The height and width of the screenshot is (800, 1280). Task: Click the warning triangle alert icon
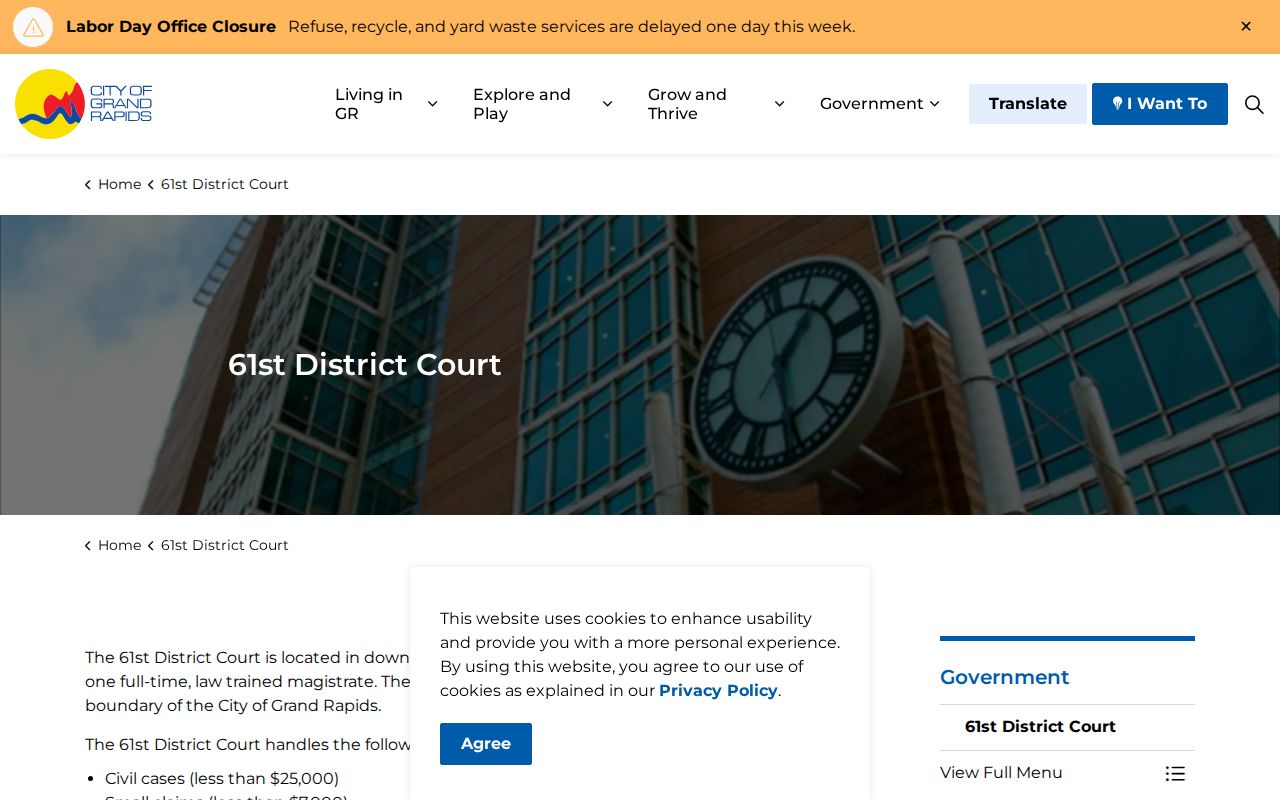tap(33, 27)
